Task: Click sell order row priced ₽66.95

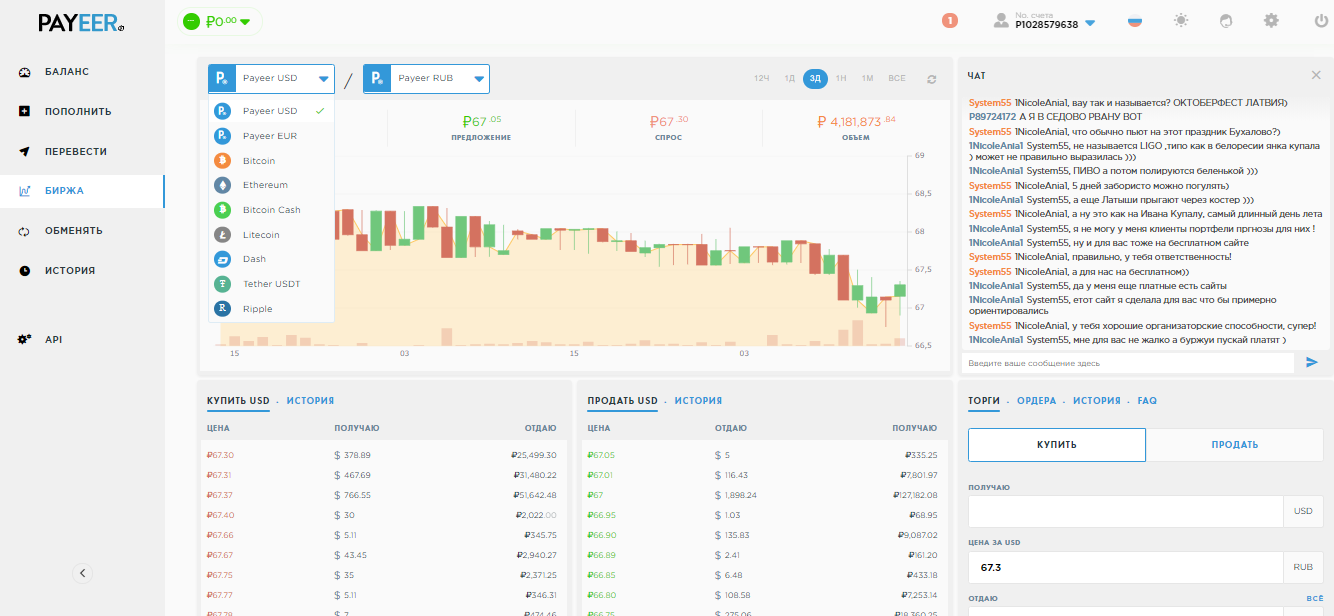Action: click(764, 515)
